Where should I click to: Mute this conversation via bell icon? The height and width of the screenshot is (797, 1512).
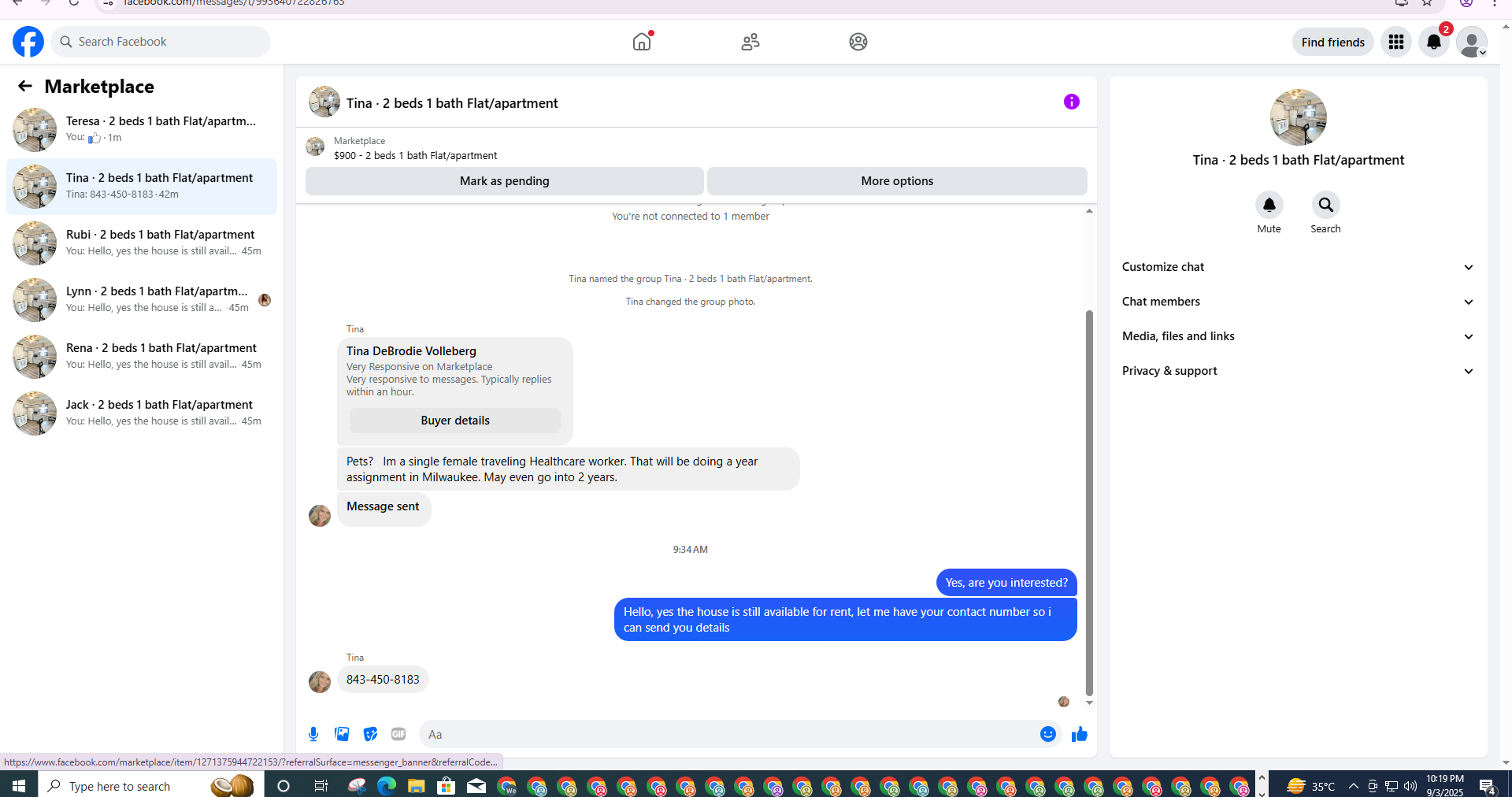coord(1269,205)
